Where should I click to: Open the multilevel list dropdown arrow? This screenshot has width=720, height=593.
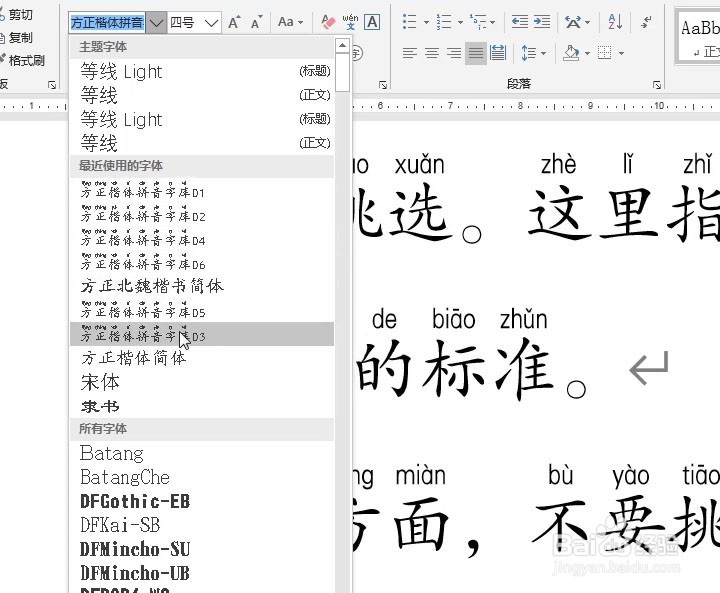[493, 22]
